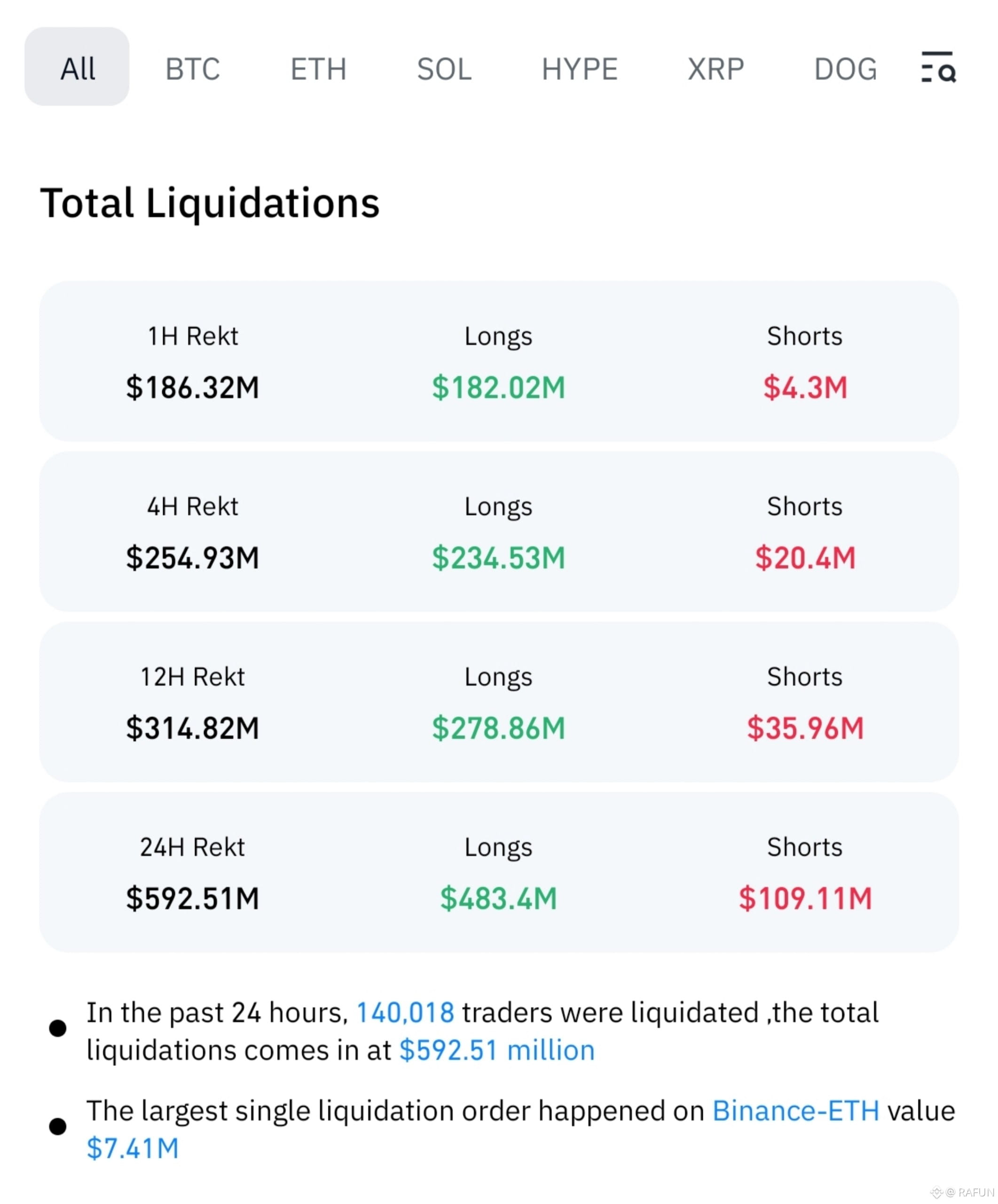This screenshot has width=998, height=1204.
Task: Click the Total Liquidations heading
Action: coord(210,204)
